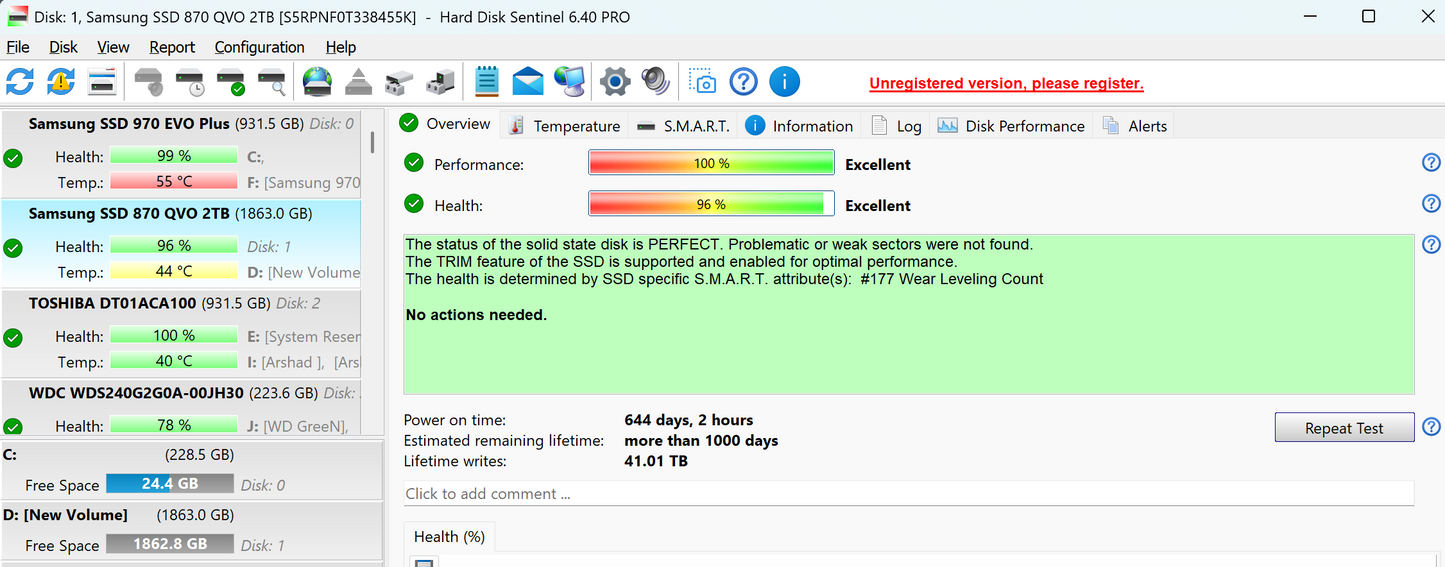Viewport: 1445px width, 567px height.
Task: Switch to the Disk Performance tab
Action: 1011,126
